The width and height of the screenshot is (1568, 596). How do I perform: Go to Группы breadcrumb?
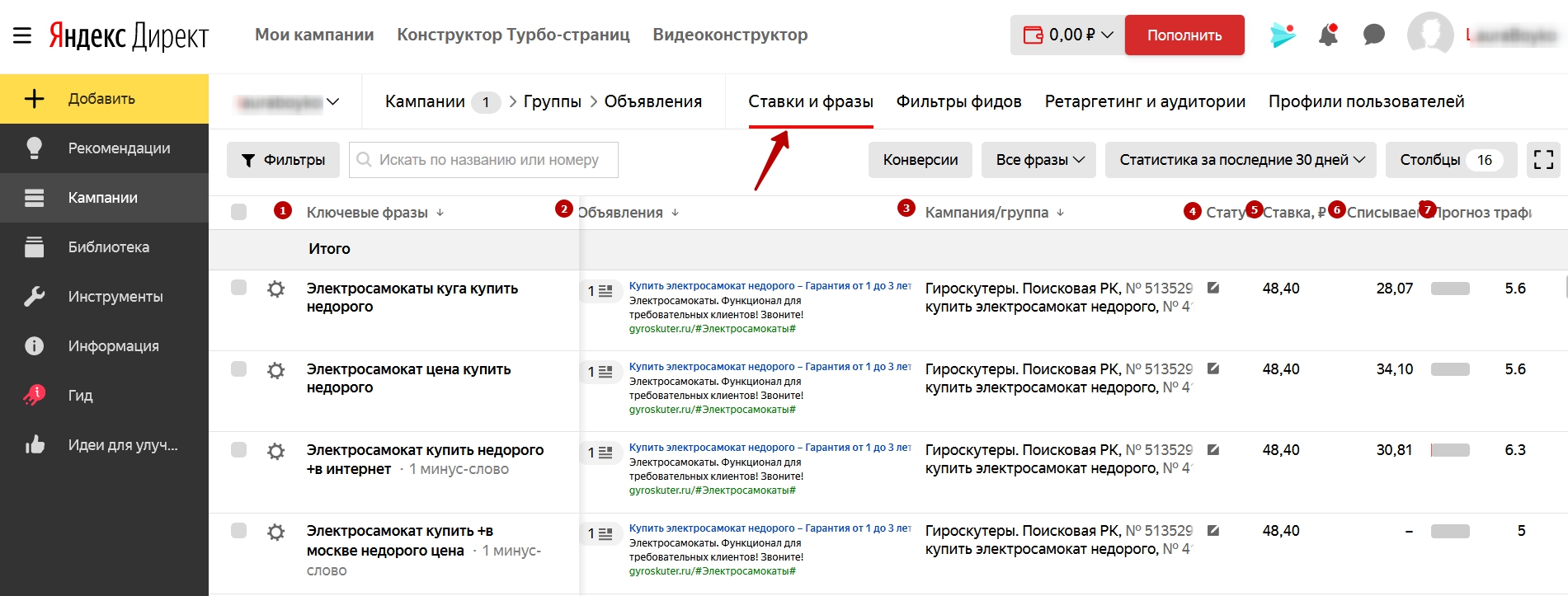(x=552, y=101)
